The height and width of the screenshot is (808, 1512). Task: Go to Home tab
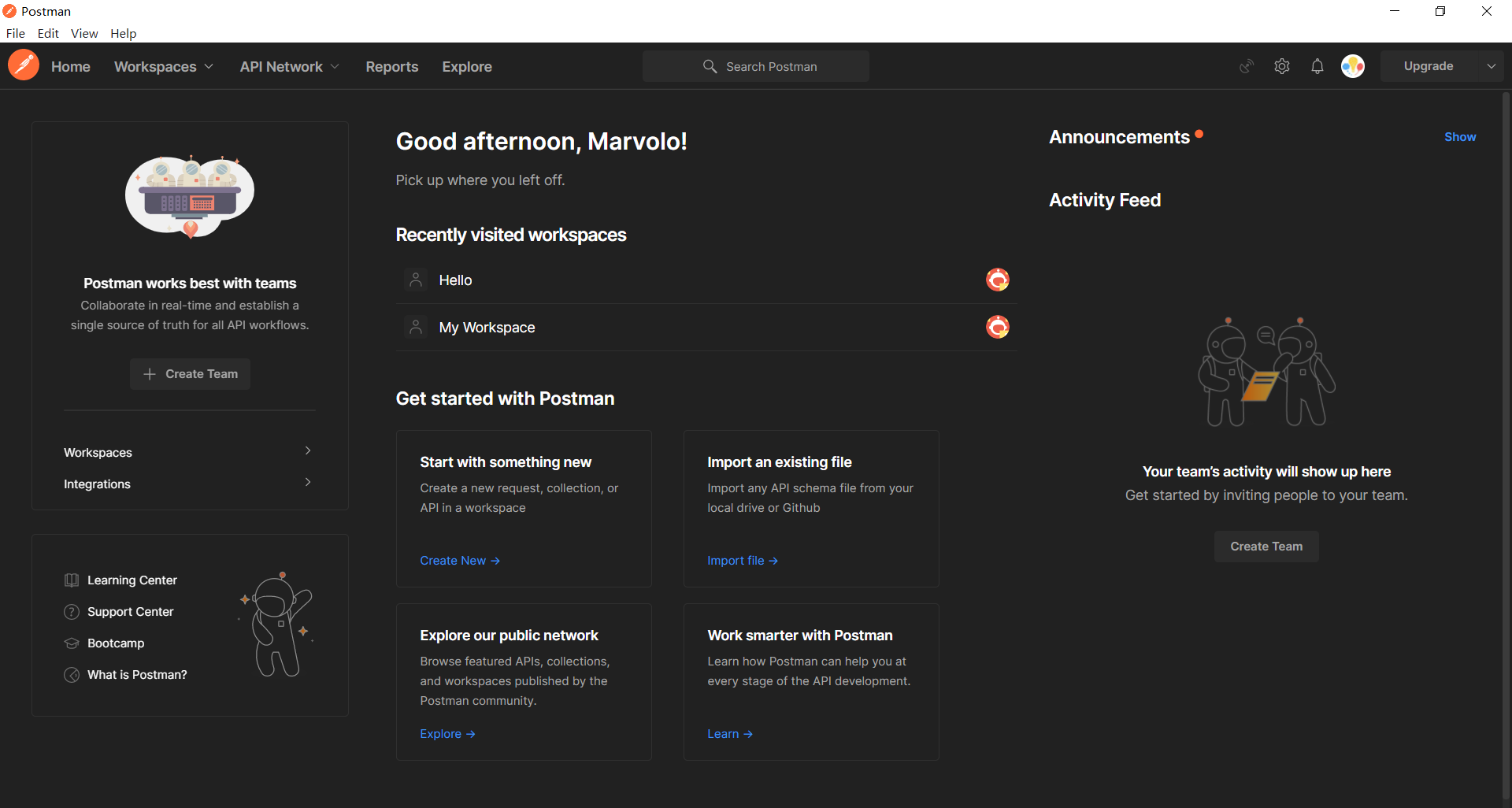pyautogui.click(x=71, y=67)
